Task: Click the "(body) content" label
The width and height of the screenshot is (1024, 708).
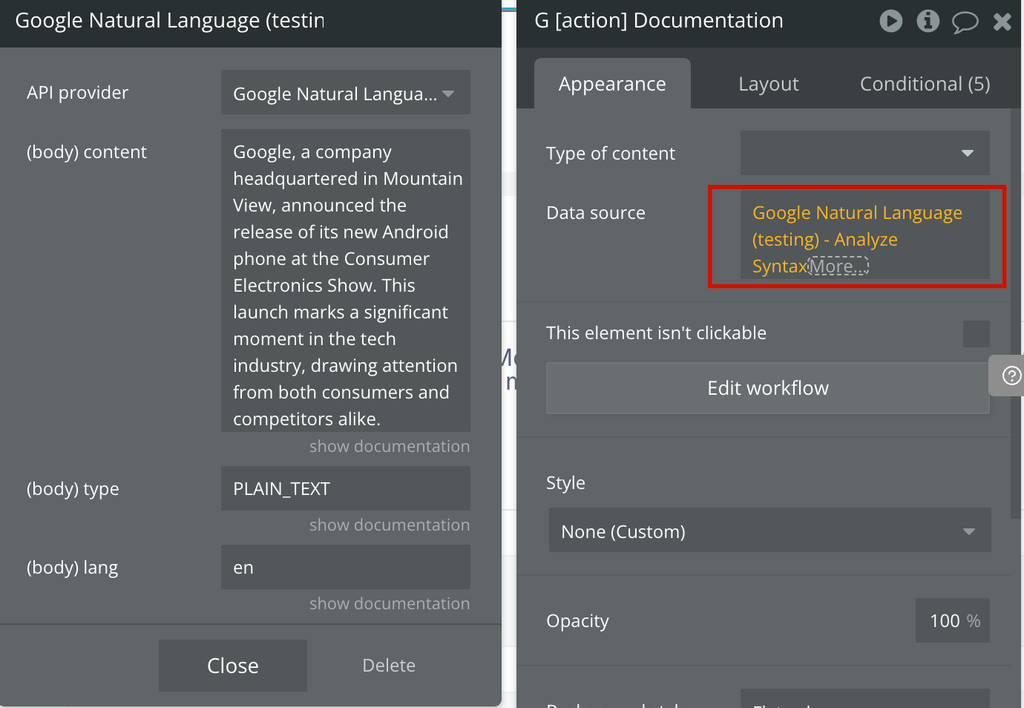Action: pos(87,152)
